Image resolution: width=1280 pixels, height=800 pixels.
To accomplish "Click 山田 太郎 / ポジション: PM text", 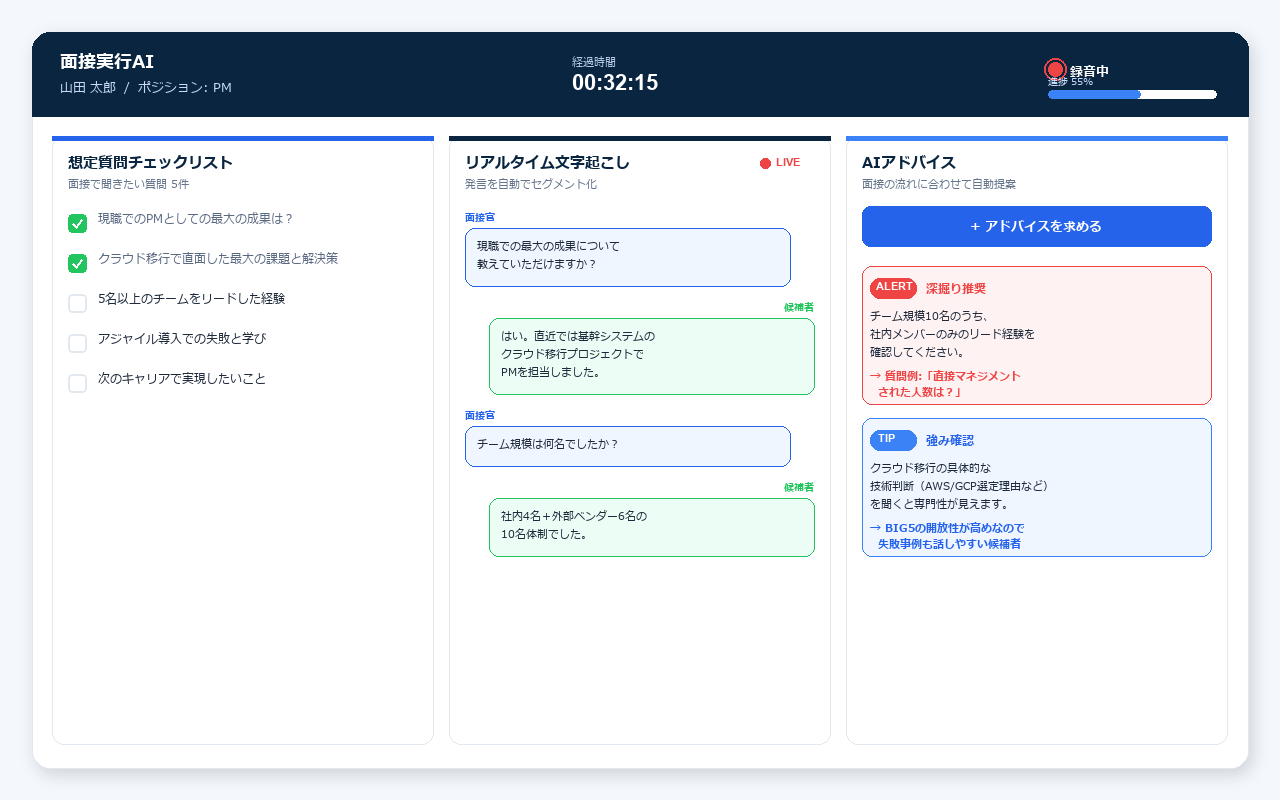I will click(146, 88).
